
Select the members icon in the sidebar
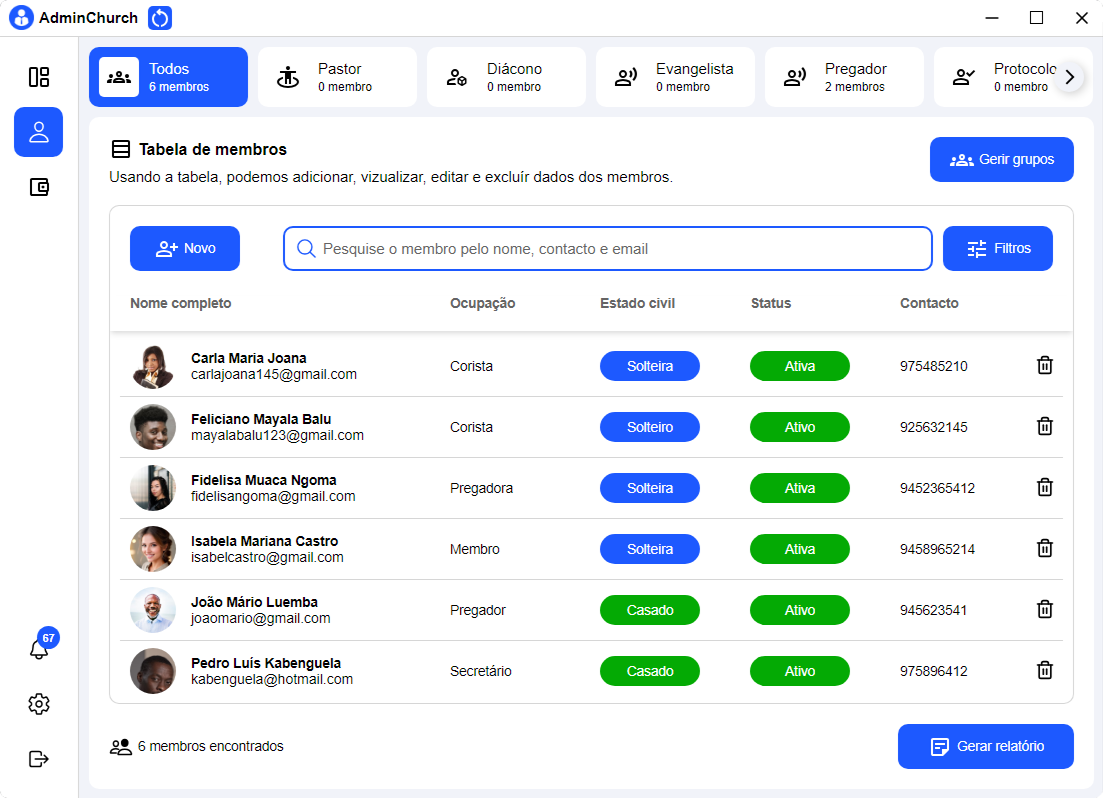point(38,131)
